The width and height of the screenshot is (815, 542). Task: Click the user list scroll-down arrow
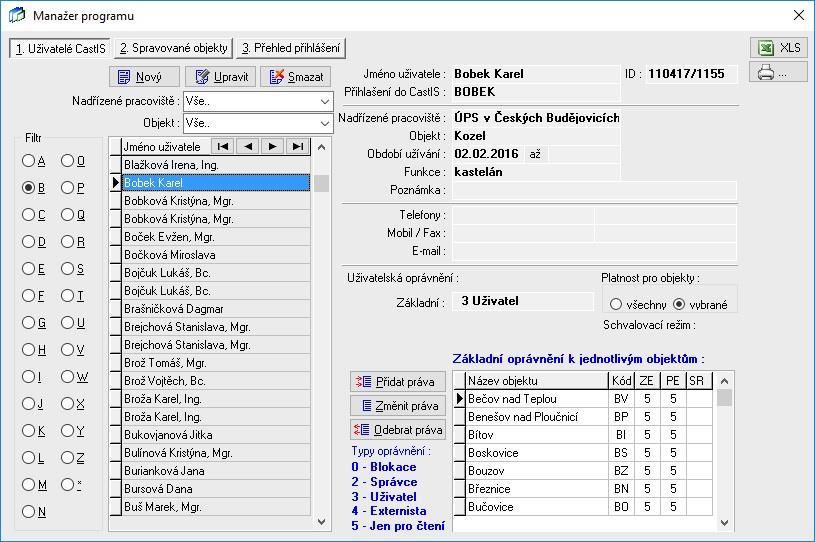coord(322,521)
